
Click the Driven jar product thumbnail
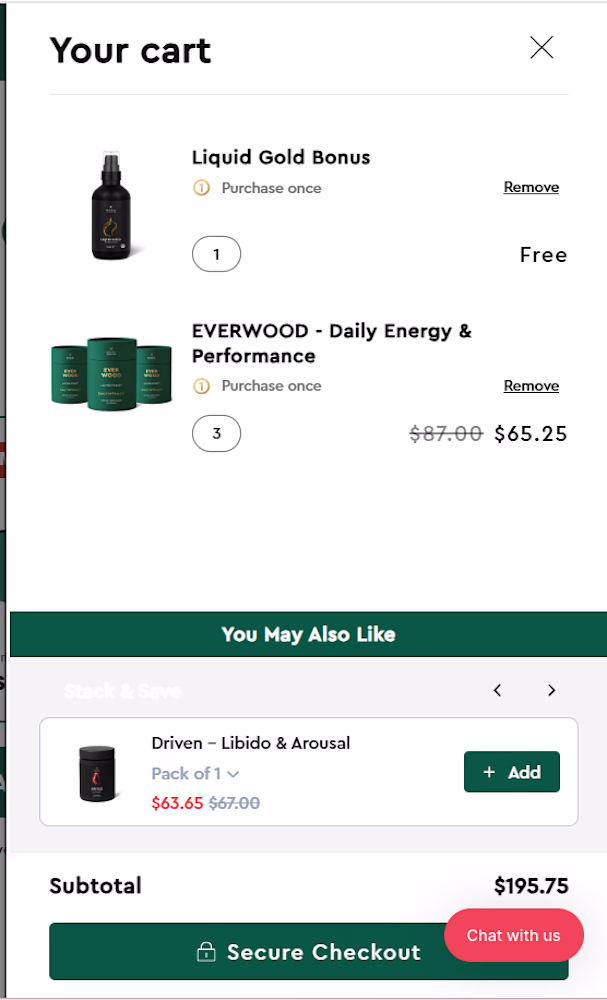tap(97, 773)
